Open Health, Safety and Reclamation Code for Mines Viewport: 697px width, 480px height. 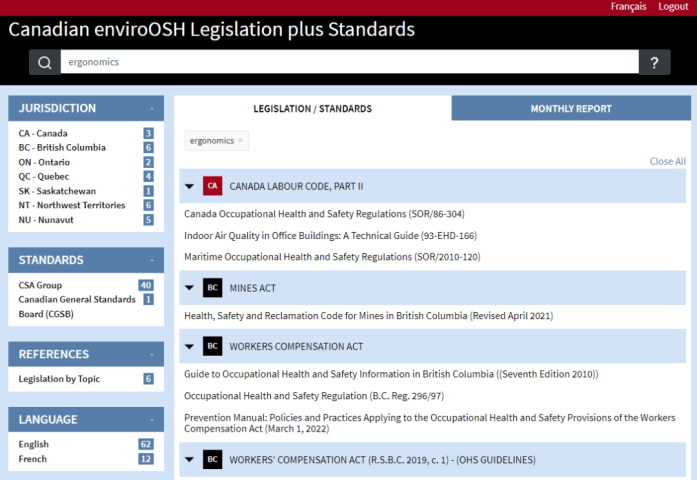click(x=369, y=316)
